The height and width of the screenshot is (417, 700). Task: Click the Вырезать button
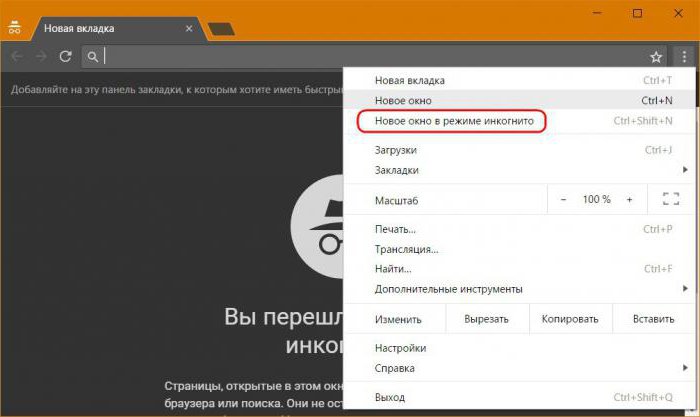tap(487, 319)
